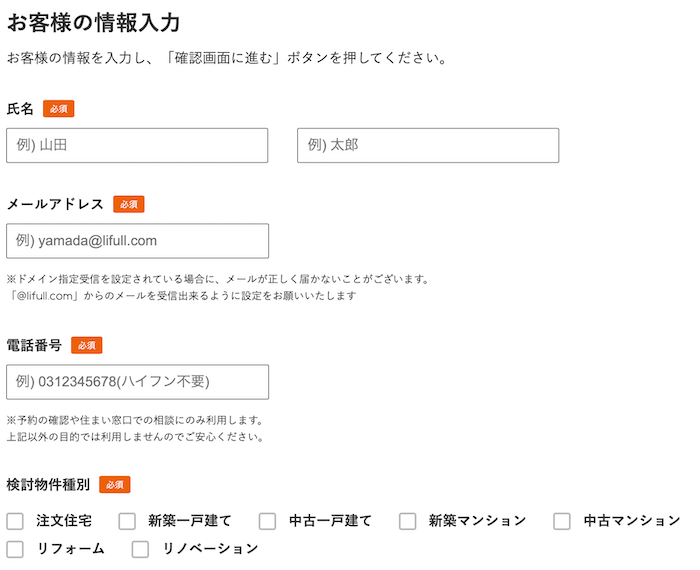Screen dimensions: 700x570
Task: Tick the リノベーション checkbox
Action: [140, 549]
